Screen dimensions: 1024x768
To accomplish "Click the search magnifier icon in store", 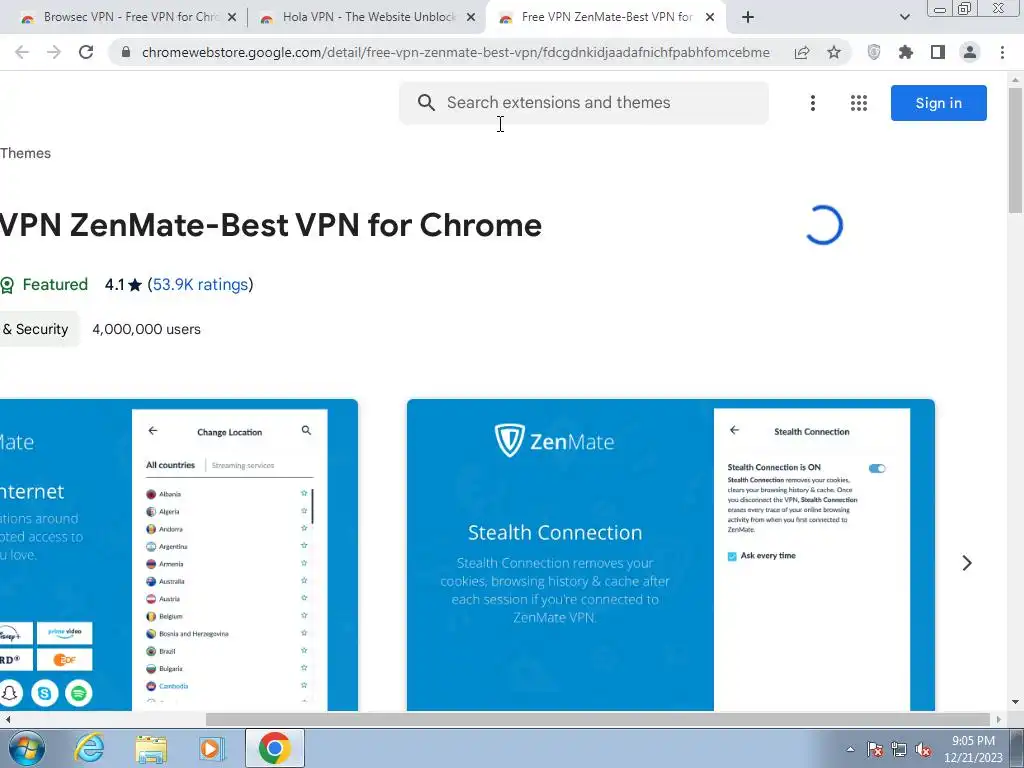I will (x=426, y=103).
